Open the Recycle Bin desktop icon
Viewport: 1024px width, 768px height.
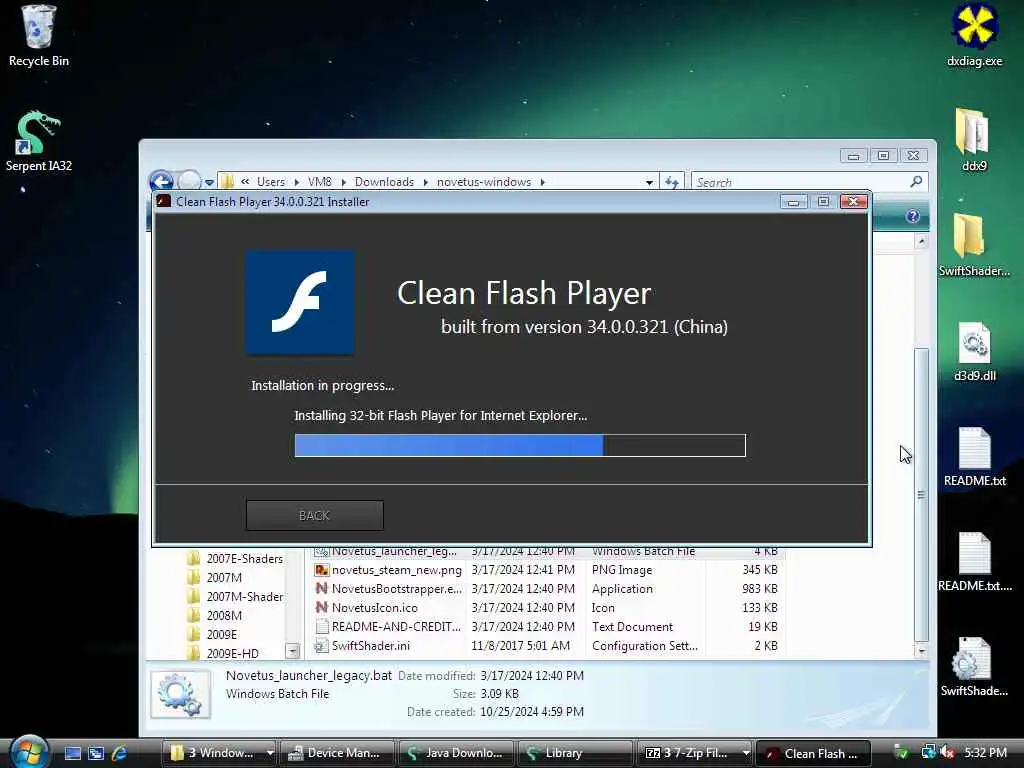click(x=38, y=35)
